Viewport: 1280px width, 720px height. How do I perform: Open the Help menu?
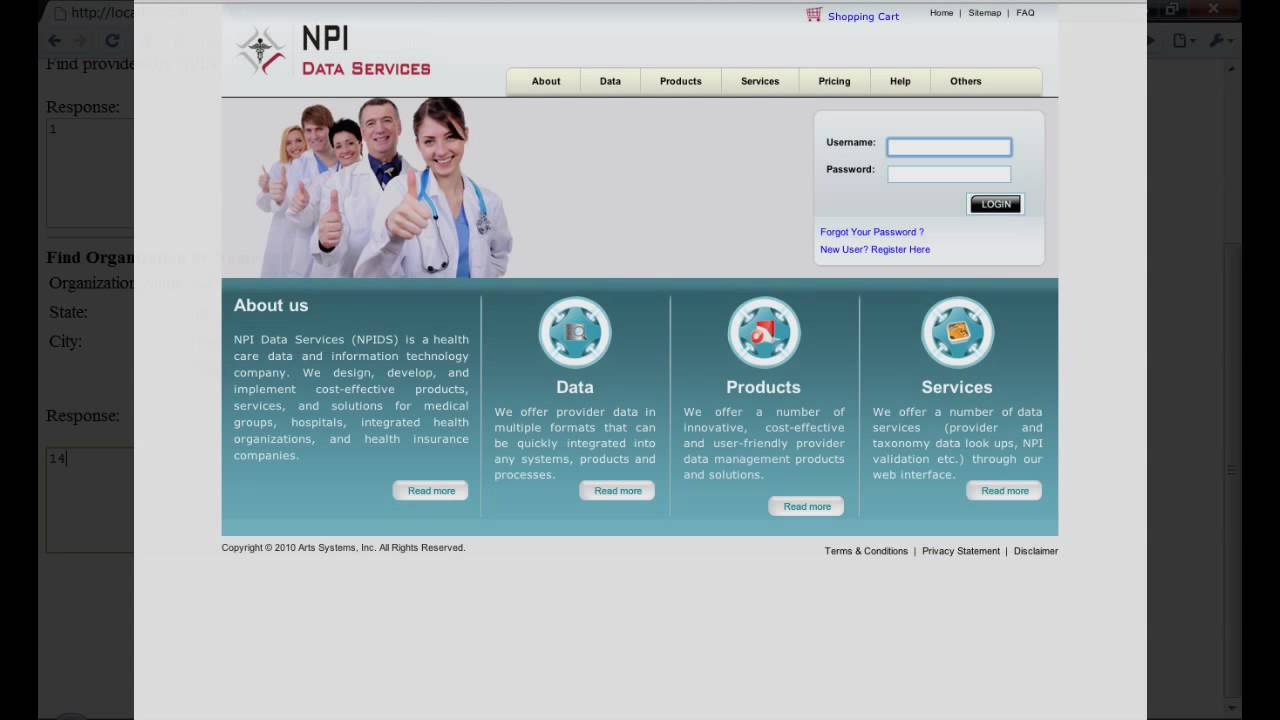click(x=900, y=81)
